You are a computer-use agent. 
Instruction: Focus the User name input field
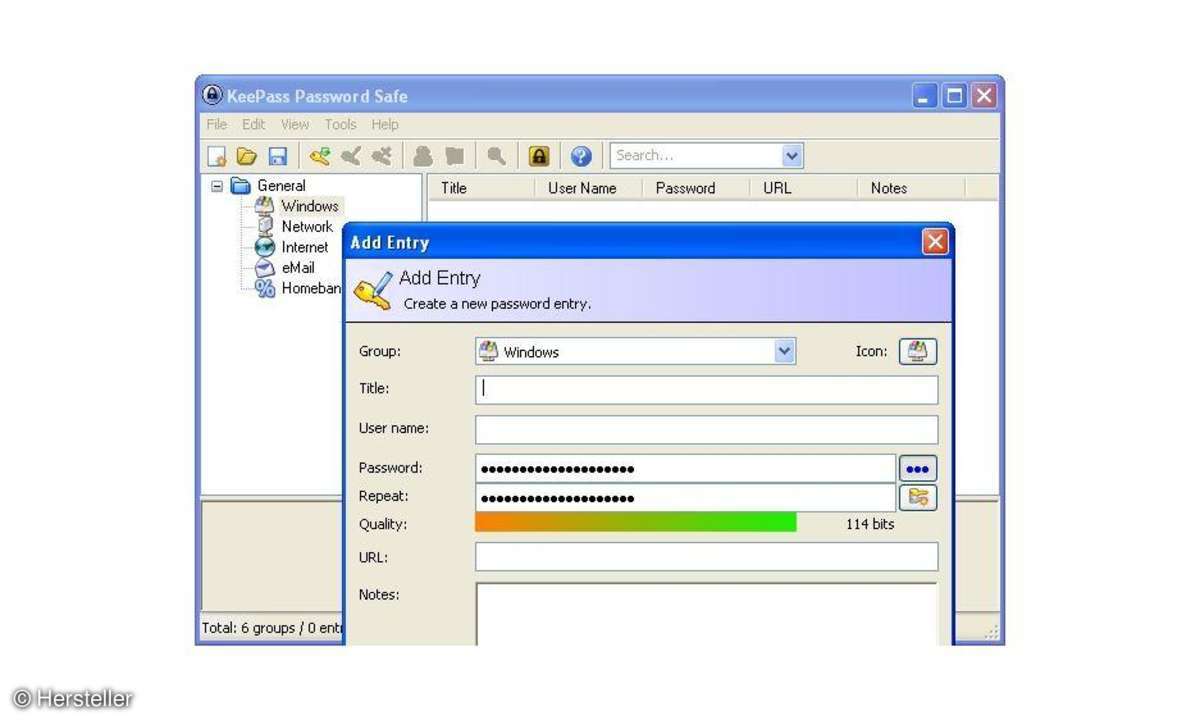(x=707, y=429)
